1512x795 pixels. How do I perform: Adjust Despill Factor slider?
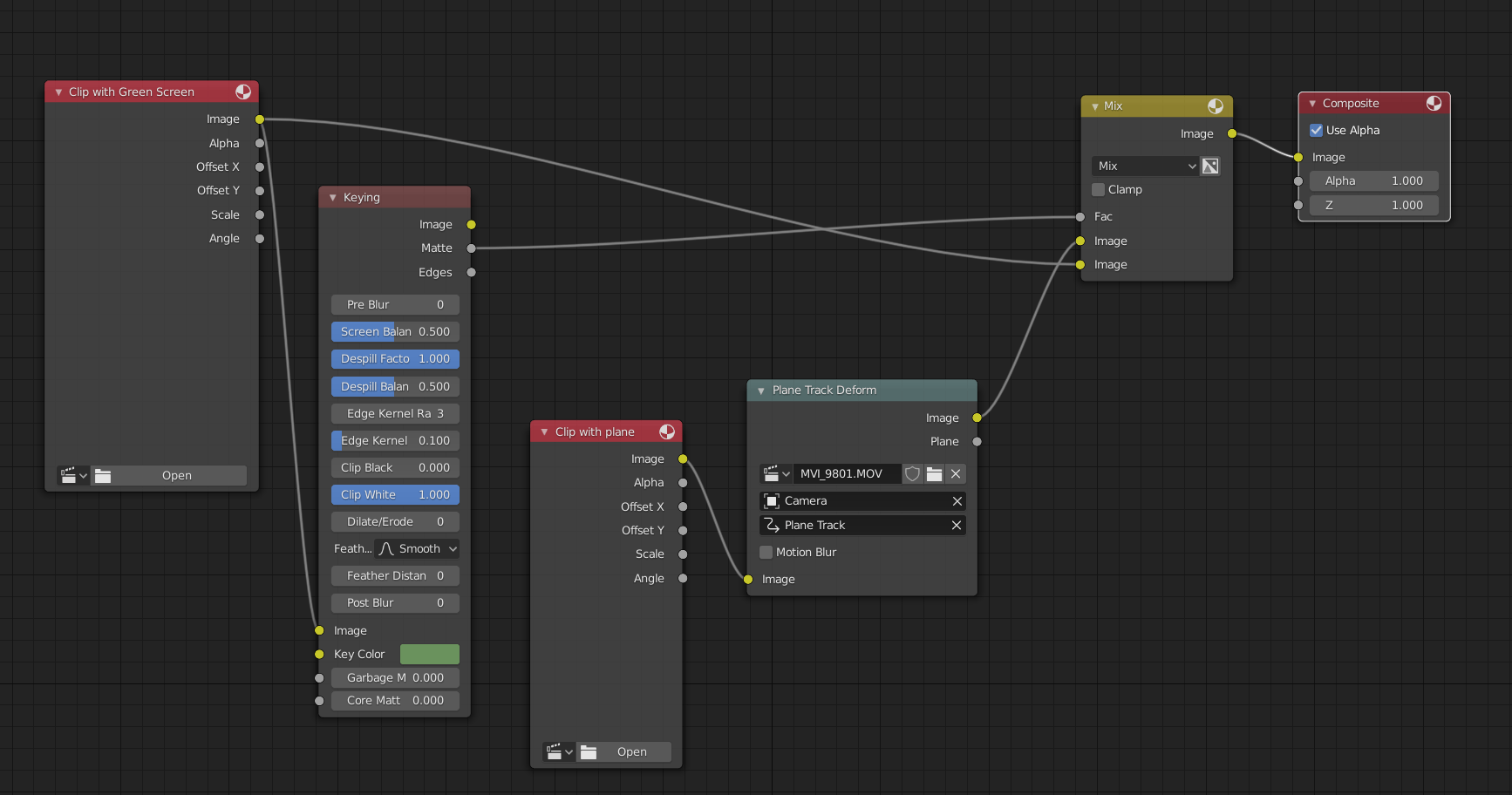pyautogui.click(x=395, y=359)
